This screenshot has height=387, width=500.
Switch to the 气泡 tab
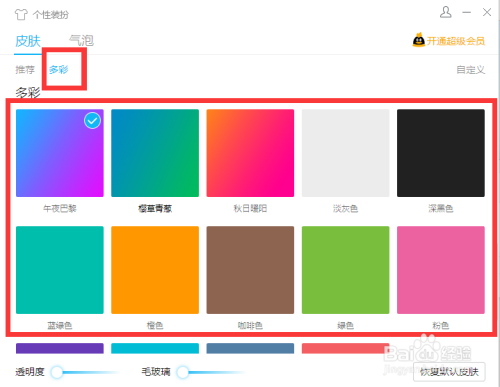pos(81,41)
